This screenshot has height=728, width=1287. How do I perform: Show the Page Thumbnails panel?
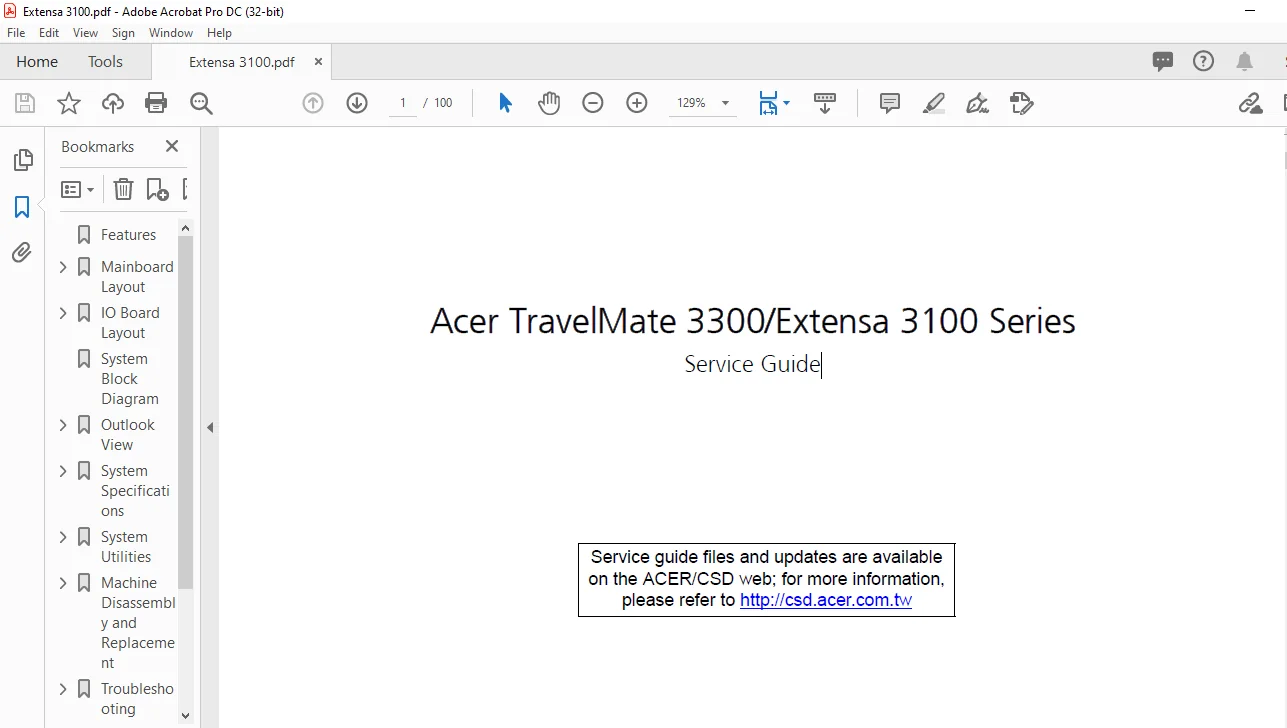coord(22,160)
